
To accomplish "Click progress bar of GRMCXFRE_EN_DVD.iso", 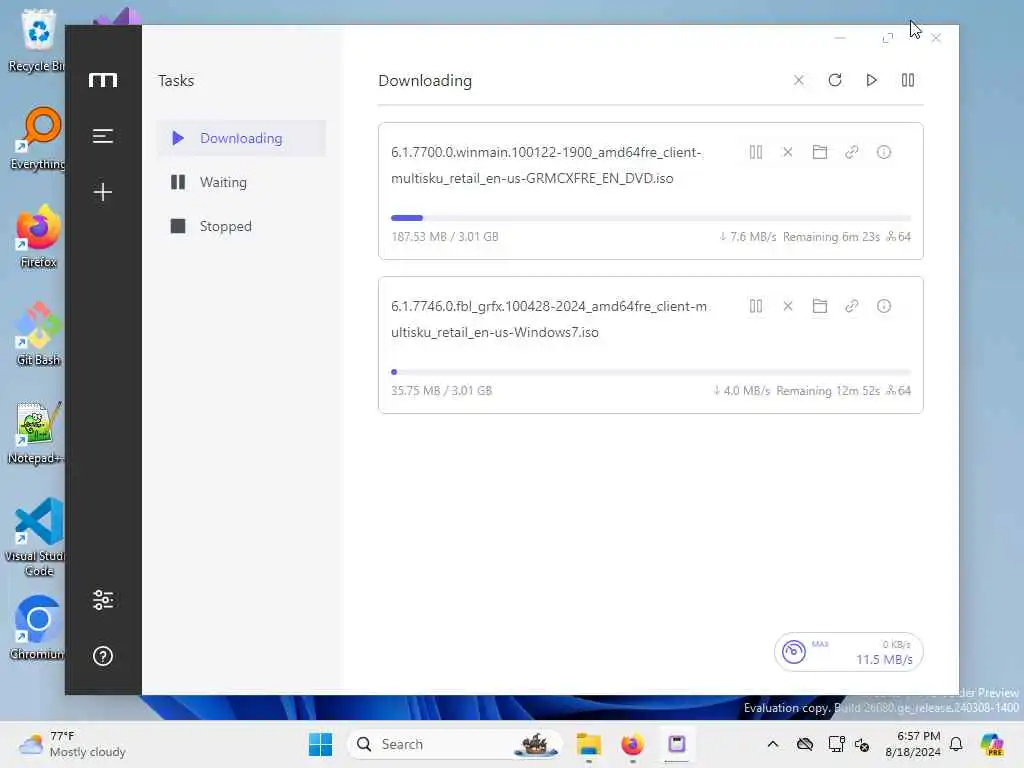I will coord(650,218).
